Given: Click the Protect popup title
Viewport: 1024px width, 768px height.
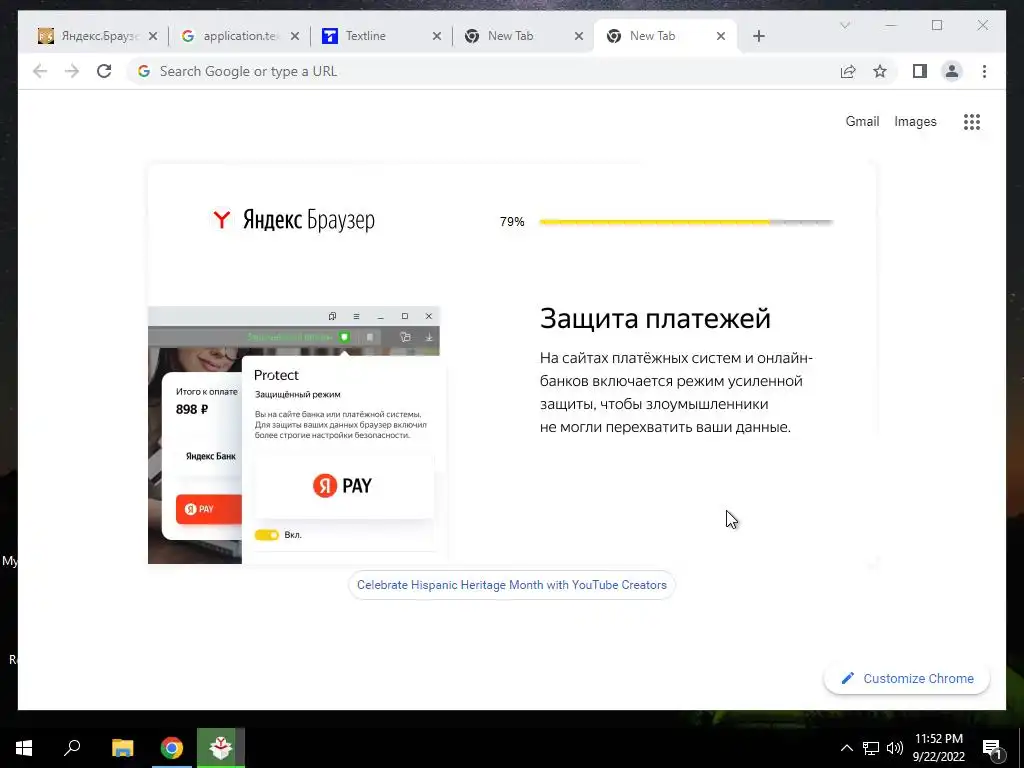Looking at the screenshot, I should (x=276, y=375).
